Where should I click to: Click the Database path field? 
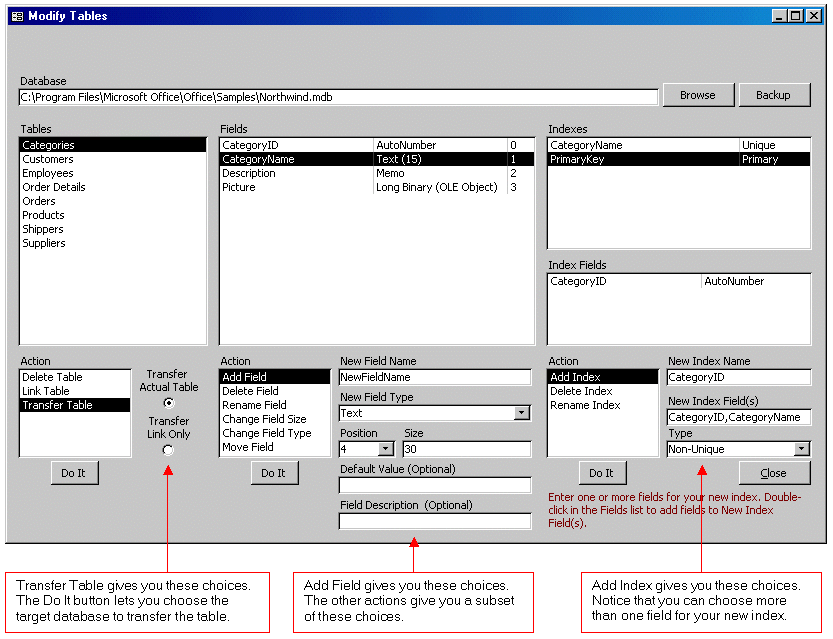tap(338, 97)
